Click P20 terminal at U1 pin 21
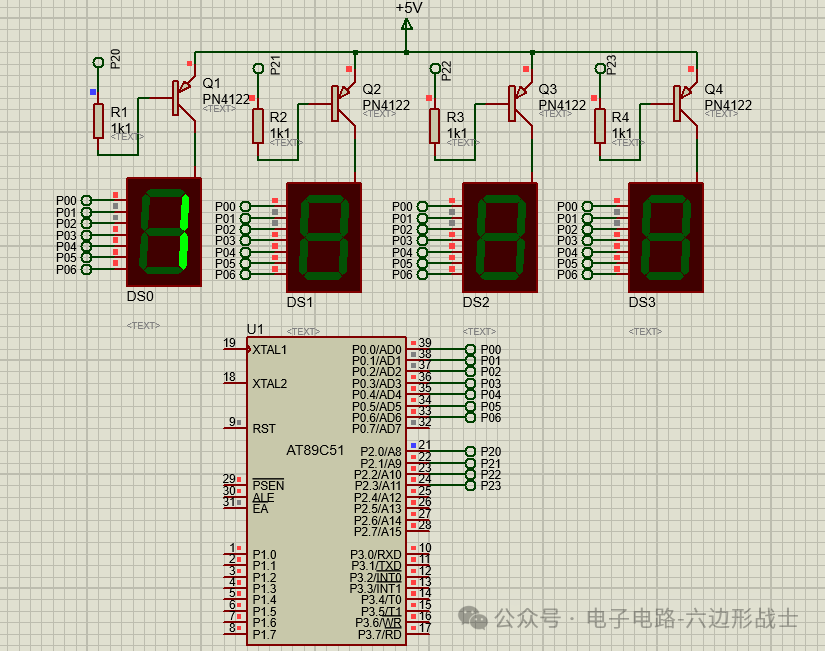Screen dimensions: 825x651 470,452
